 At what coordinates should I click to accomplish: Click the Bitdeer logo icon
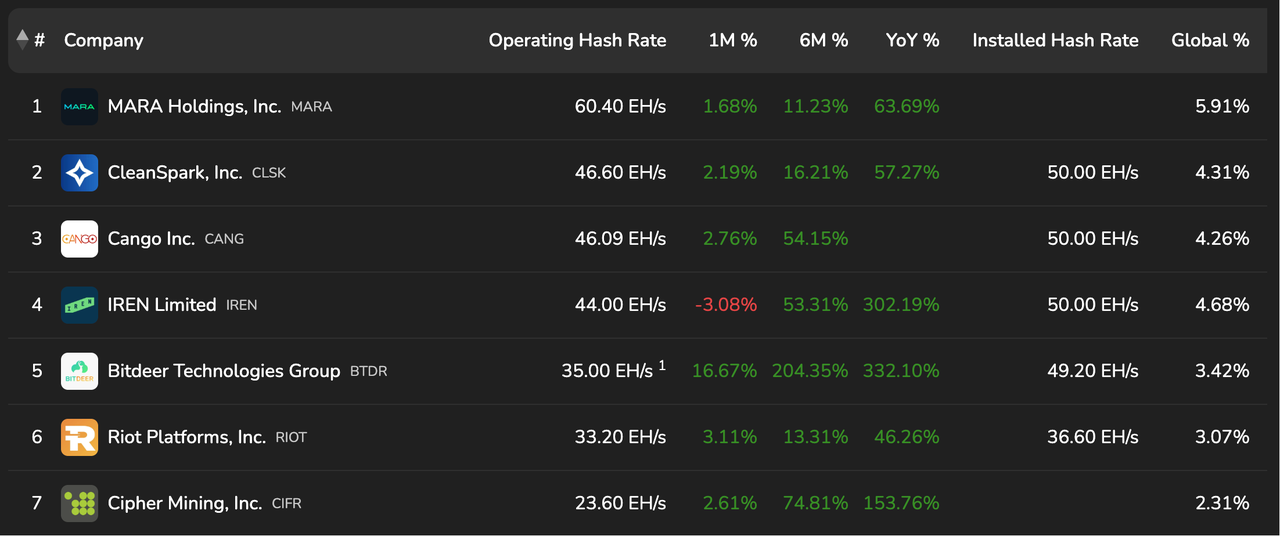pyautogui.click(x=79, y=371)
